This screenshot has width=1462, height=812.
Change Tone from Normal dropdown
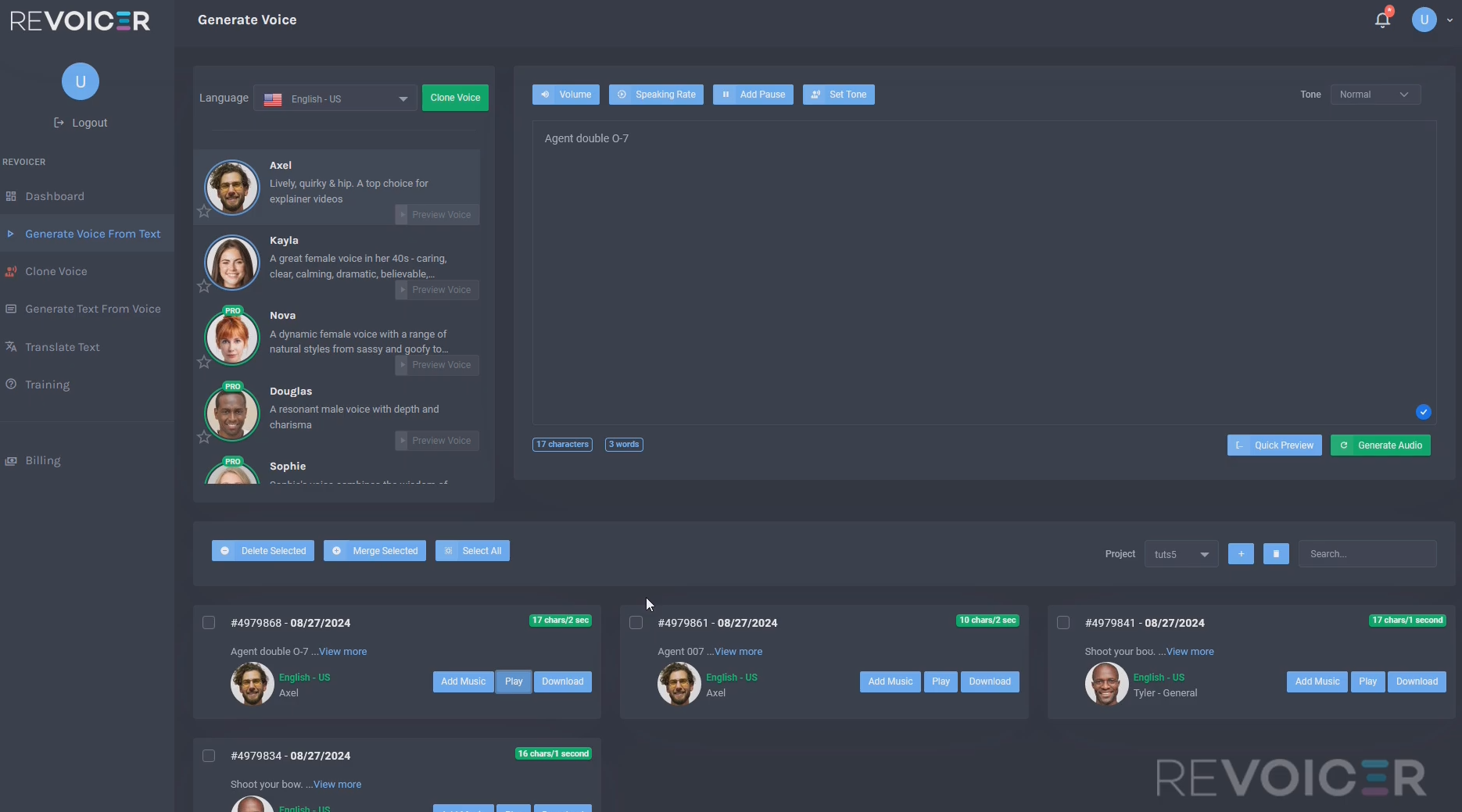[x=1375, y=95]
